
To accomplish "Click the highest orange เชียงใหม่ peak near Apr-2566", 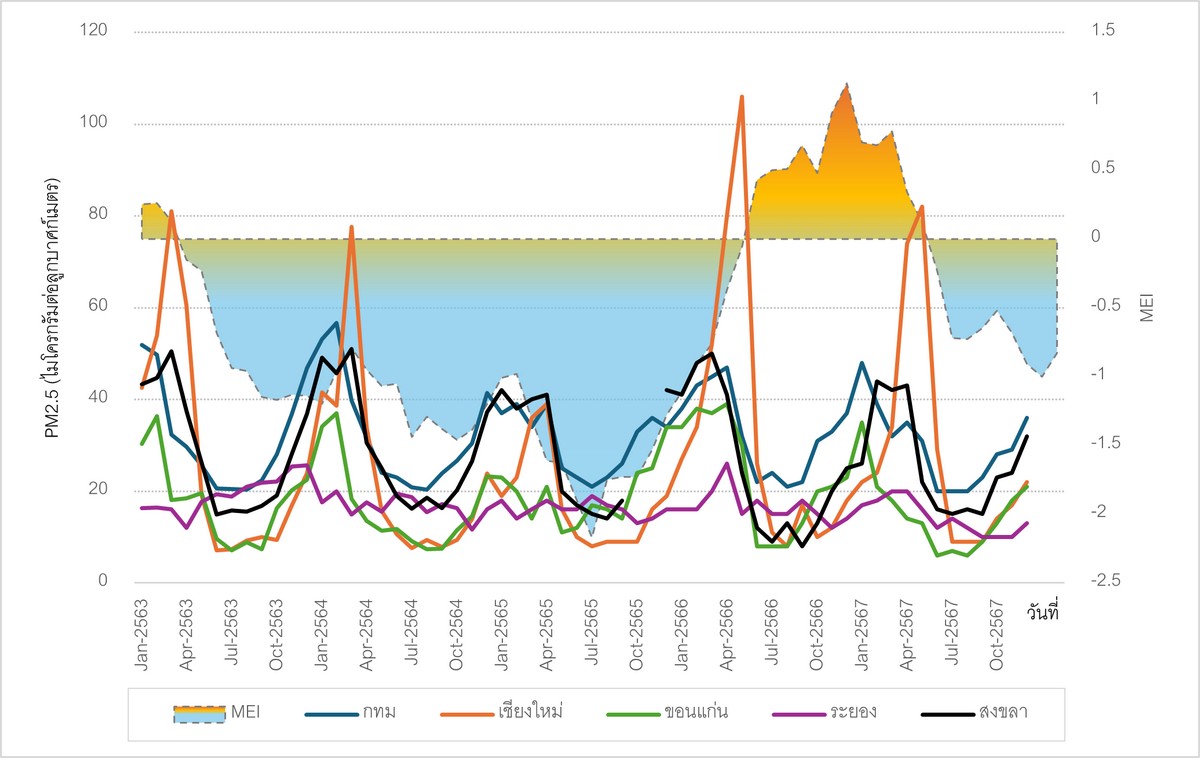I will coord(741,97).
